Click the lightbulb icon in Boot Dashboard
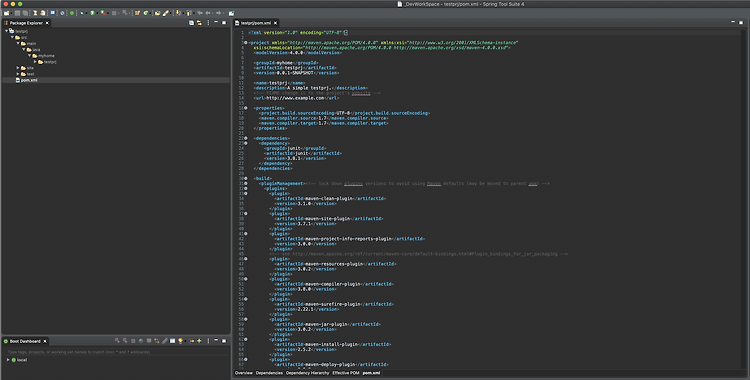 180,341
